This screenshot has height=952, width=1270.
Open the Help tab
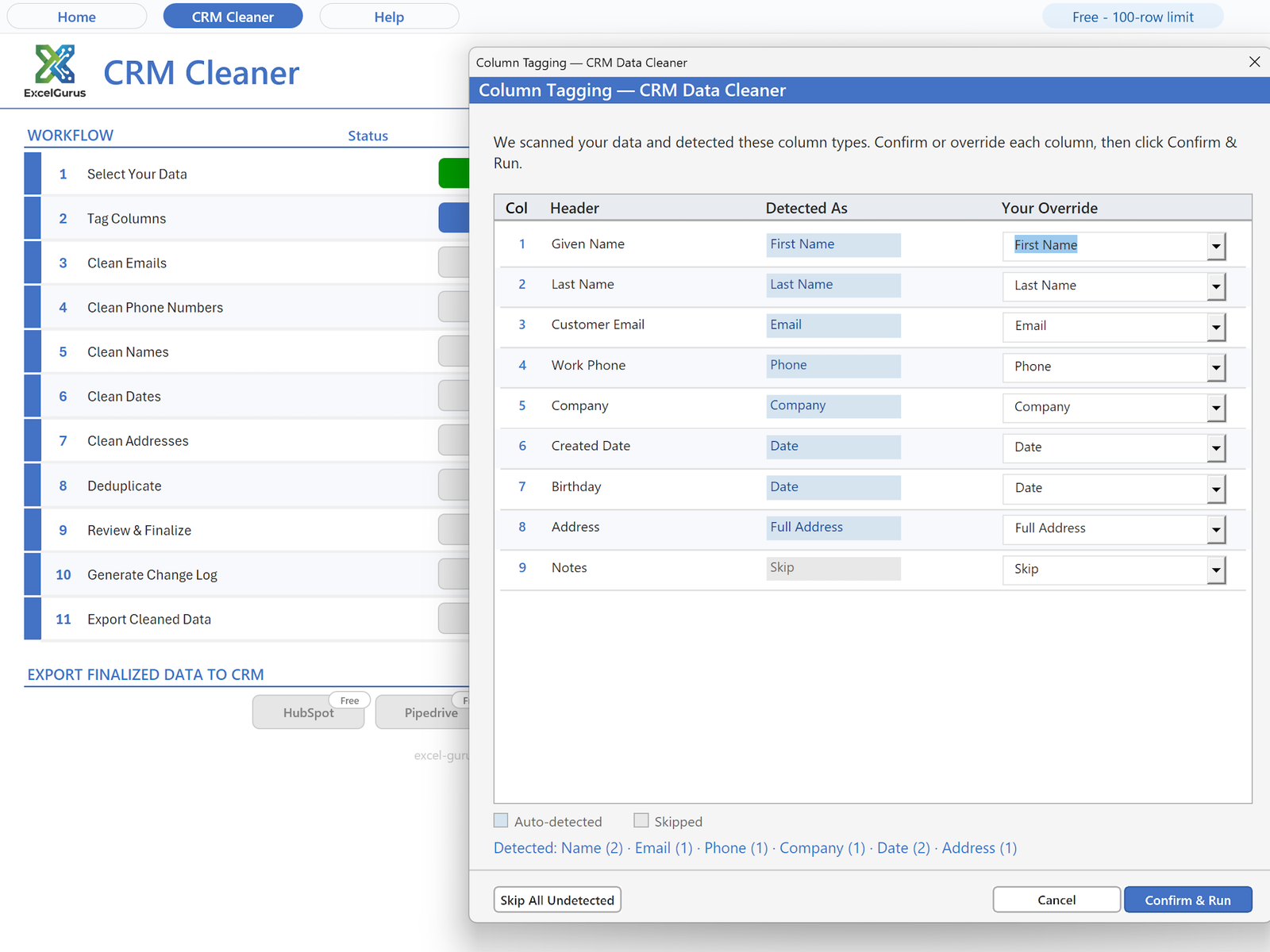coord(389,17)
